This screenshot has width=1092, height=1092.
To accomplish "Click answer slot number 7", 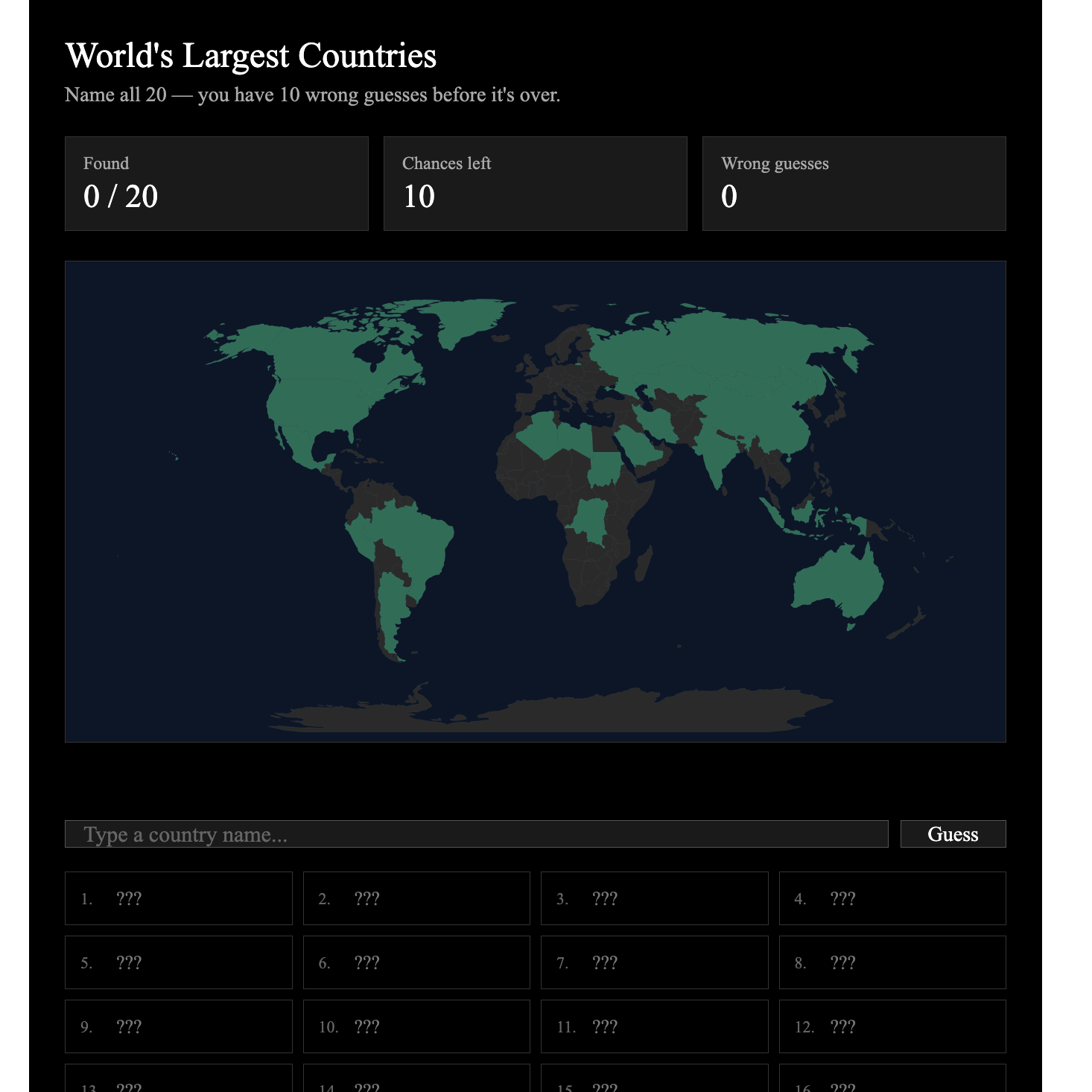I will pyautogui.click(x=654, y=962).
